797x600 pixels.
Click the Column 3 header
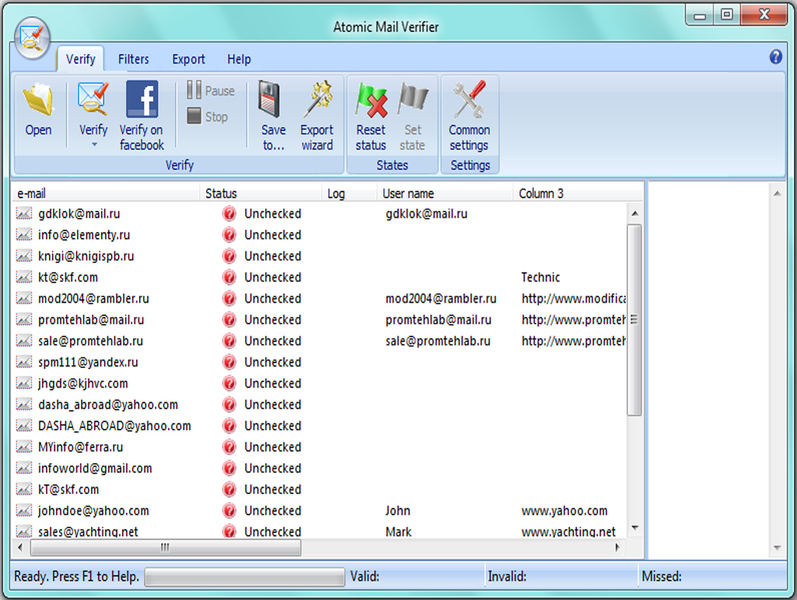(x=578, y=193)
